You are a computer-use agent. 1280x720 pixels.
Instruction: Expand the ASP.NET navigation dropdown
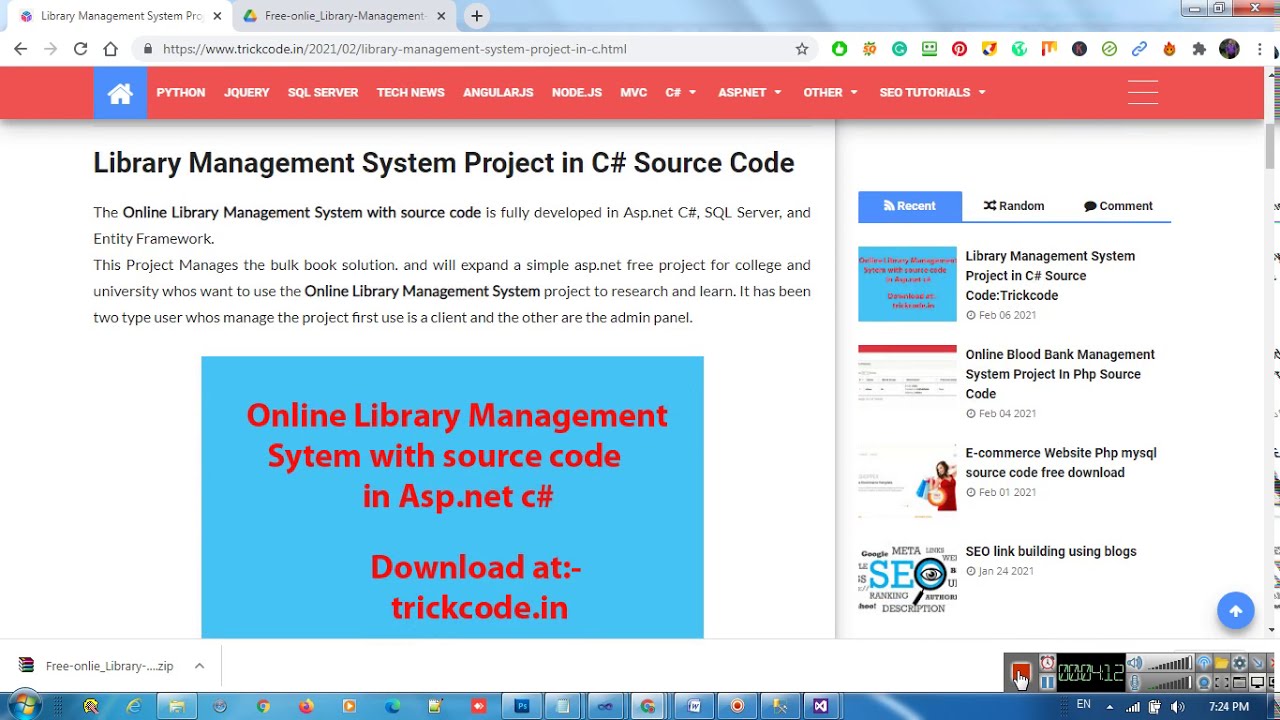(x=750, y=92)
